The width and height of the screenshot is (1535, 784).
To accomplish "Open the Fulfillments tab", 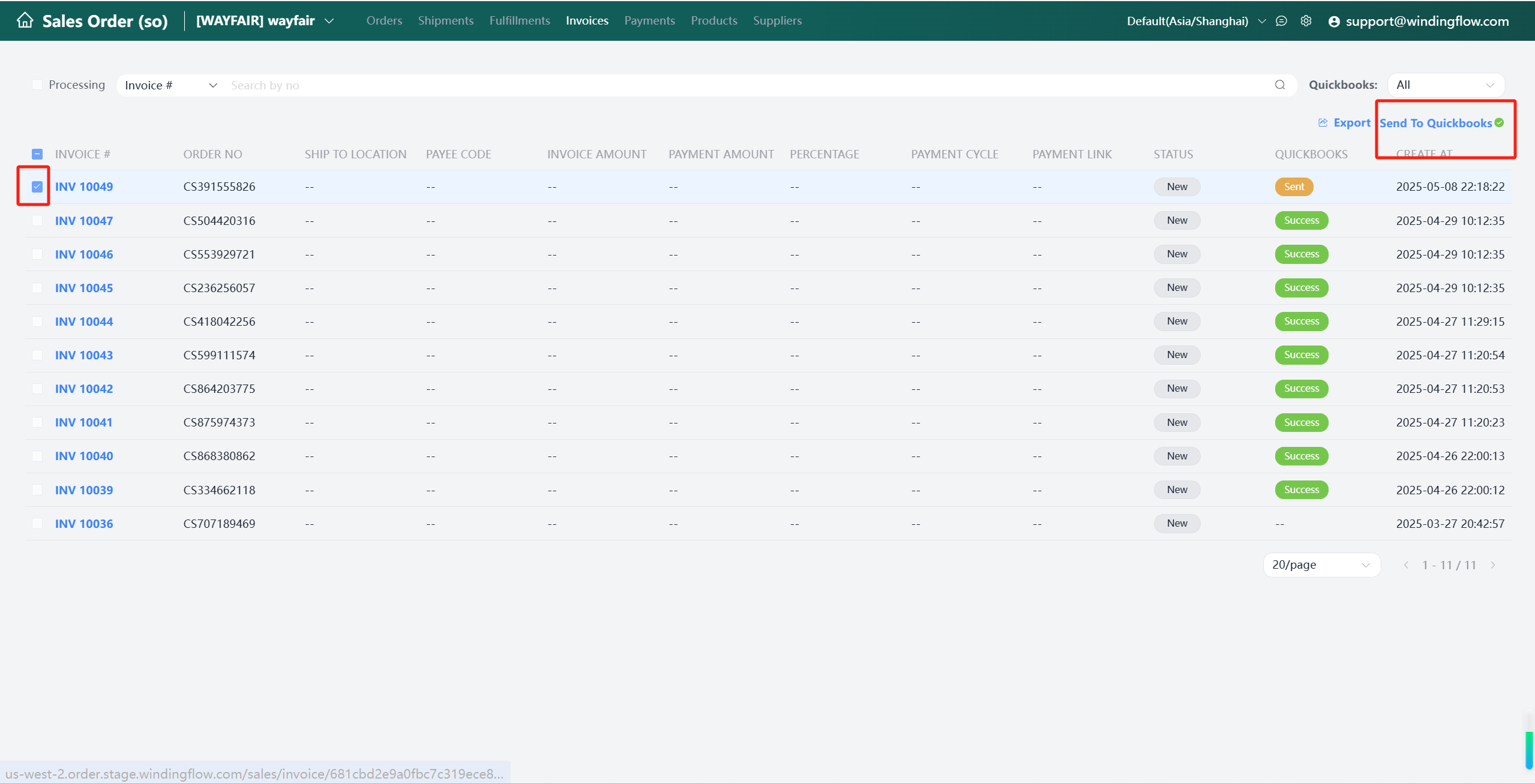I will [520, 20].
